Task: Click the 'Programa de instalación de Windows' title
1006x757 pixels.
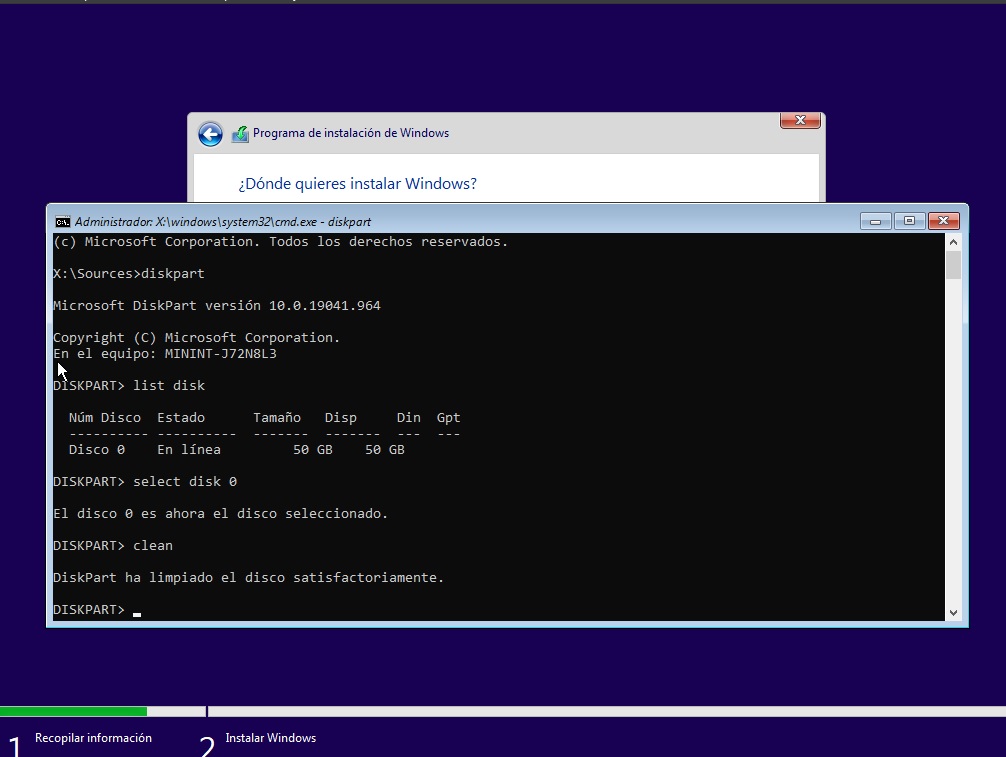Action: [351, 133]
